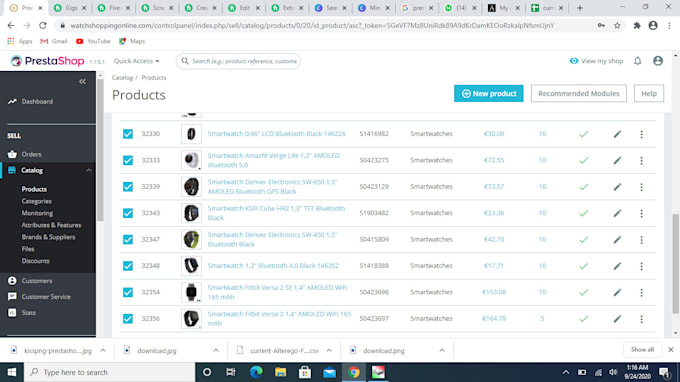Open employee profile avatar in PrestaShop header

[658, 61]
